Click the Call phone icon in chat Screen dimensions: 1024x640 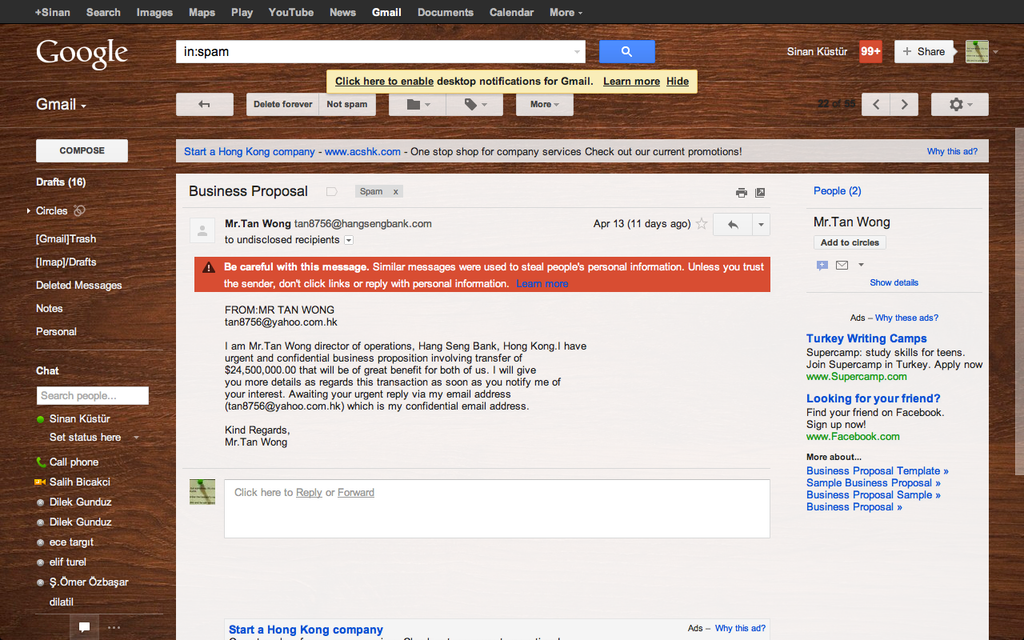point(41,462)
